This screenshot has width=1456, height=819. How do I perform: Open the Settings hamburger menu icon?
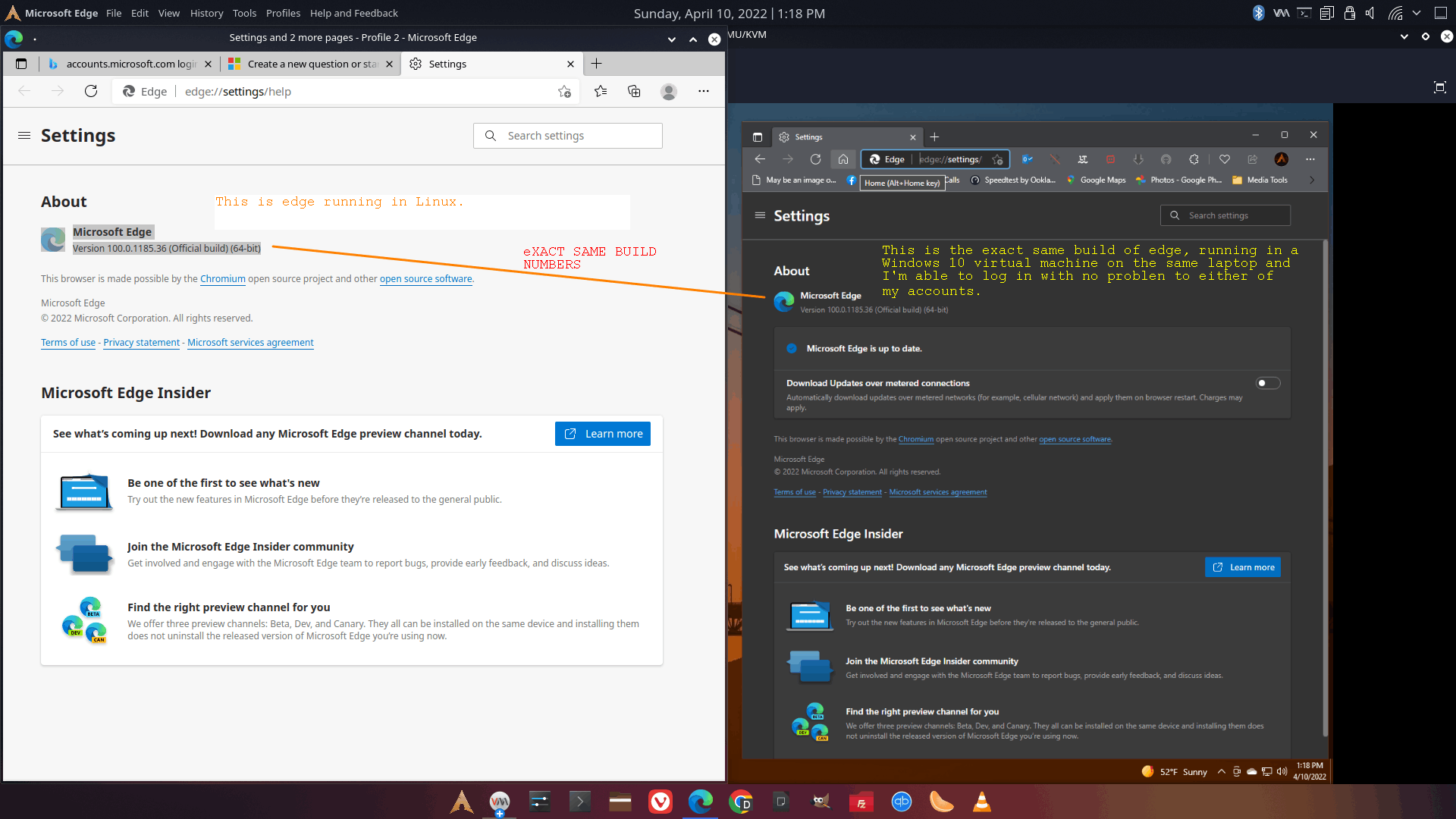(24, 136)
